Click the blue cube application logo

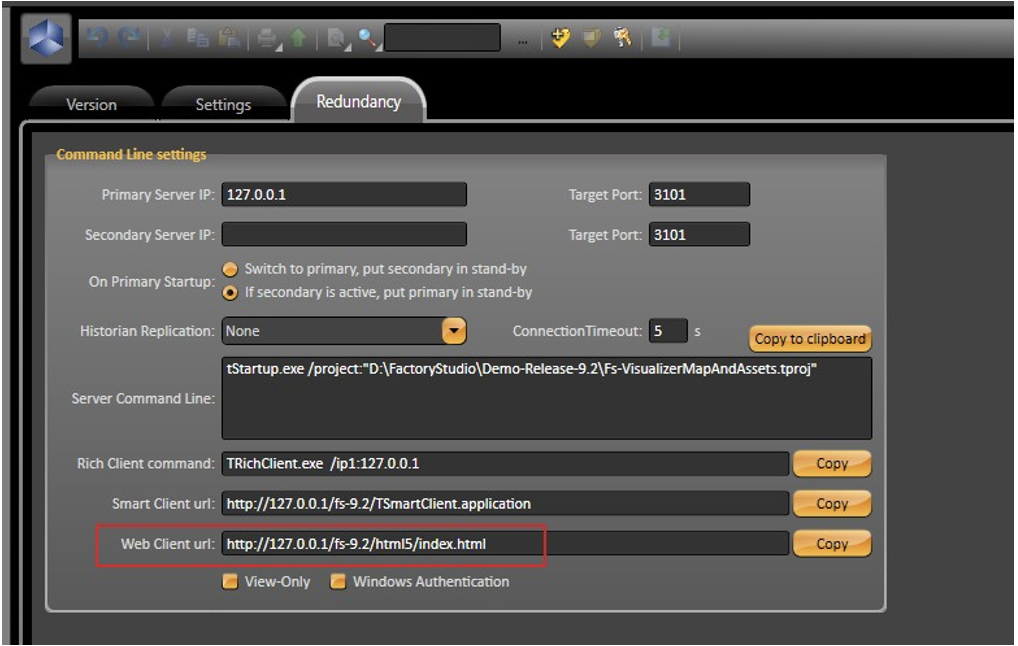click(46, 38)
